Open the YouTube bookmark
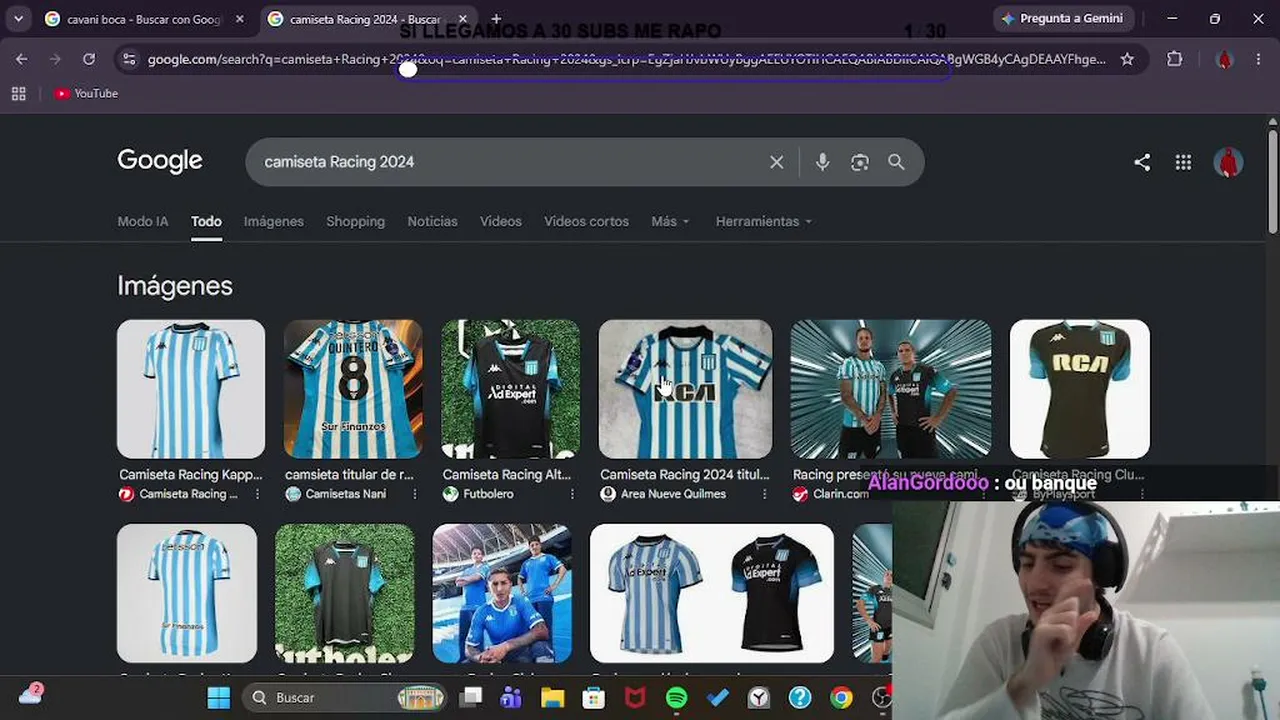The image size is (1280, 720). coord(86,93)
